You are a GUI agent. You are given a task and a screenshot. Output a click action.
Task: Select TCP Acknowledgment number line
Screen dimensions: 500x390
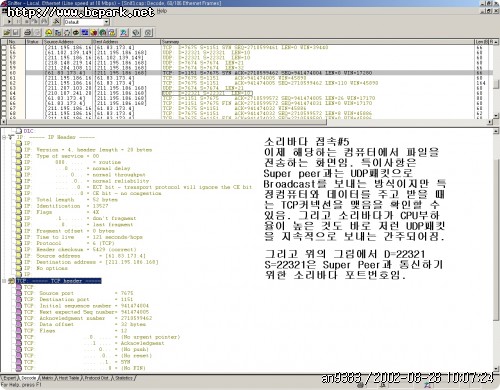click(88, 318)
